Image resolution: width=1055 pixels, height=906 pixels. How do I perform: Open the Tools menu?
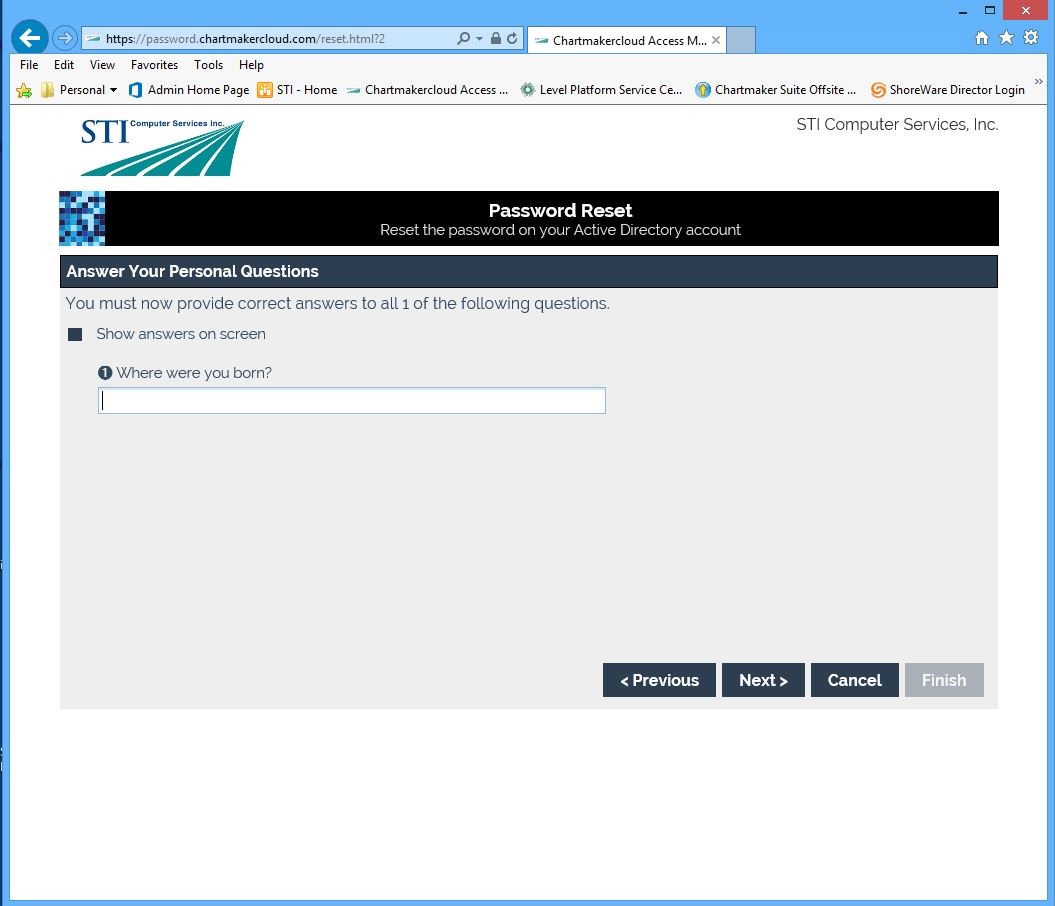208,65
